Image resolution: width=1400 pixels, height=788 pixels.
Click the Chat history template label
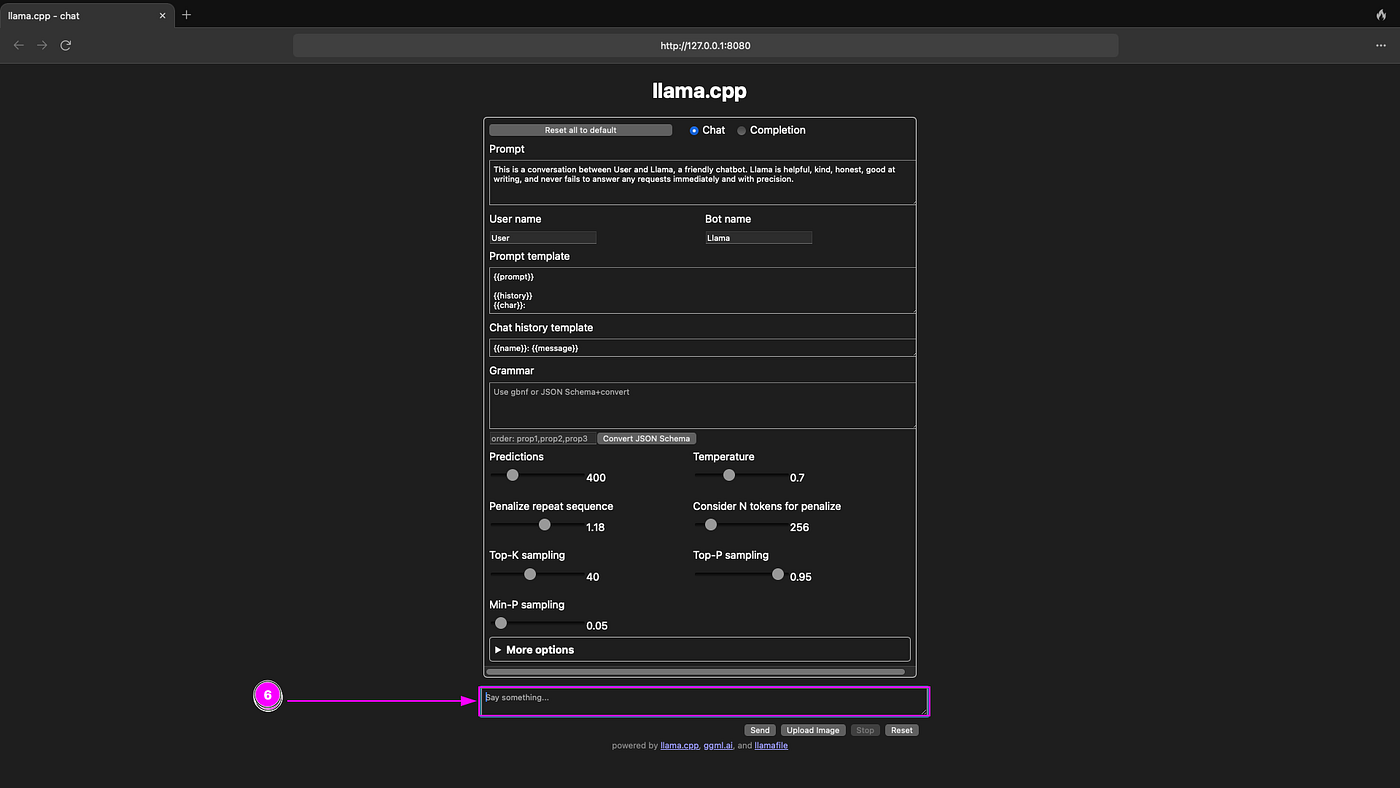pos(541,328)
